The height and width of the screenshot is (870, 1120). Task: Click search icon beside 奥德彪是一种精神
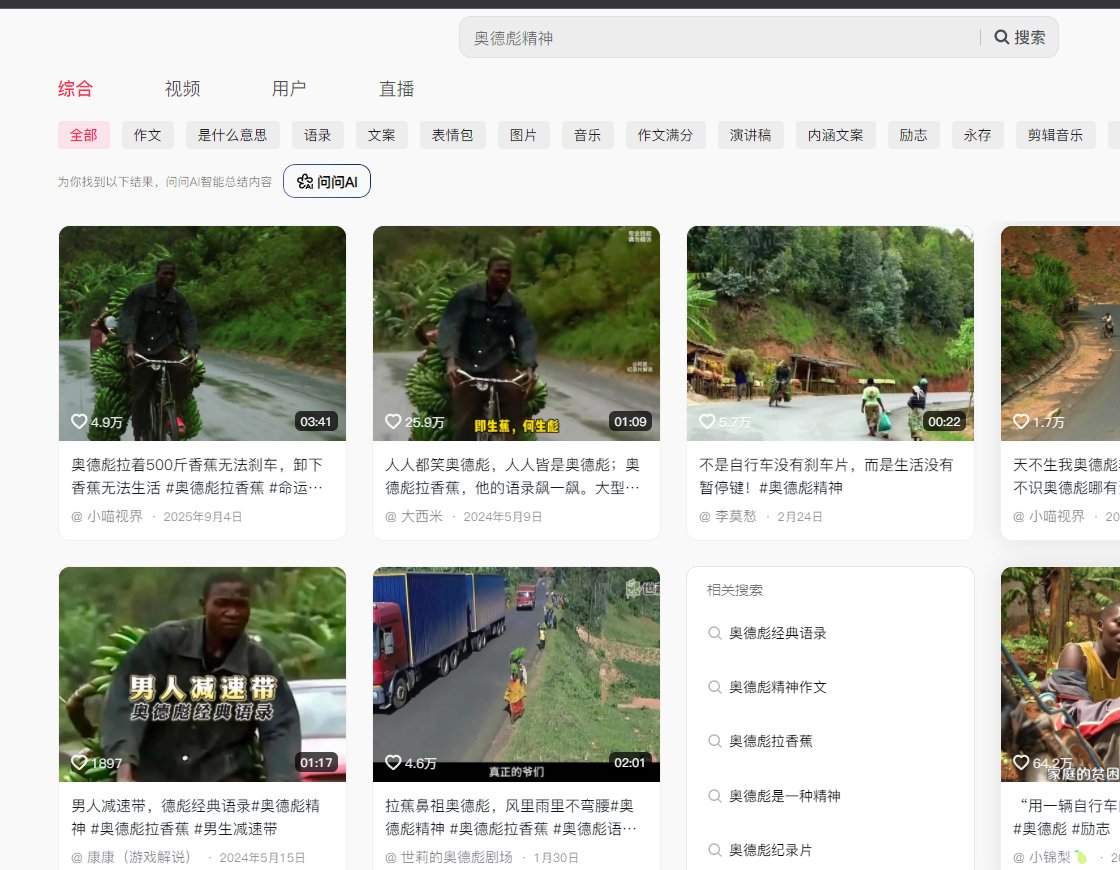coord(714,796)
